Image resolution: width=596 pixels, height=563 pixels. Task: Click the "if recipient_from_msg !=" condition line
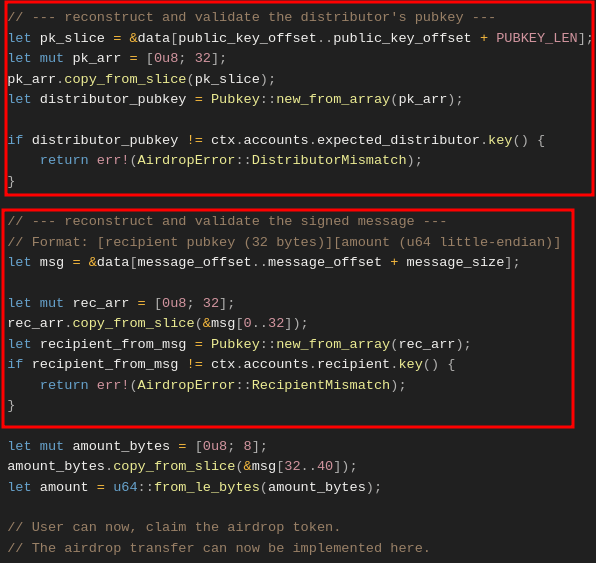point(231,364)
